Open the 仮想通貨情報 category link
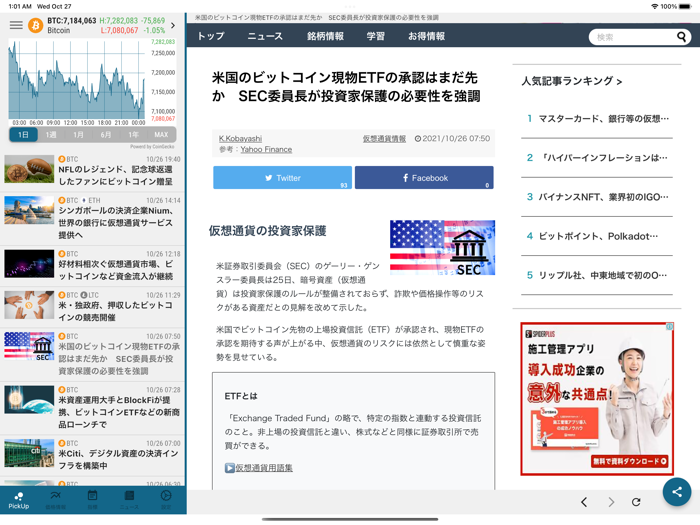 (x=384, y=138)
